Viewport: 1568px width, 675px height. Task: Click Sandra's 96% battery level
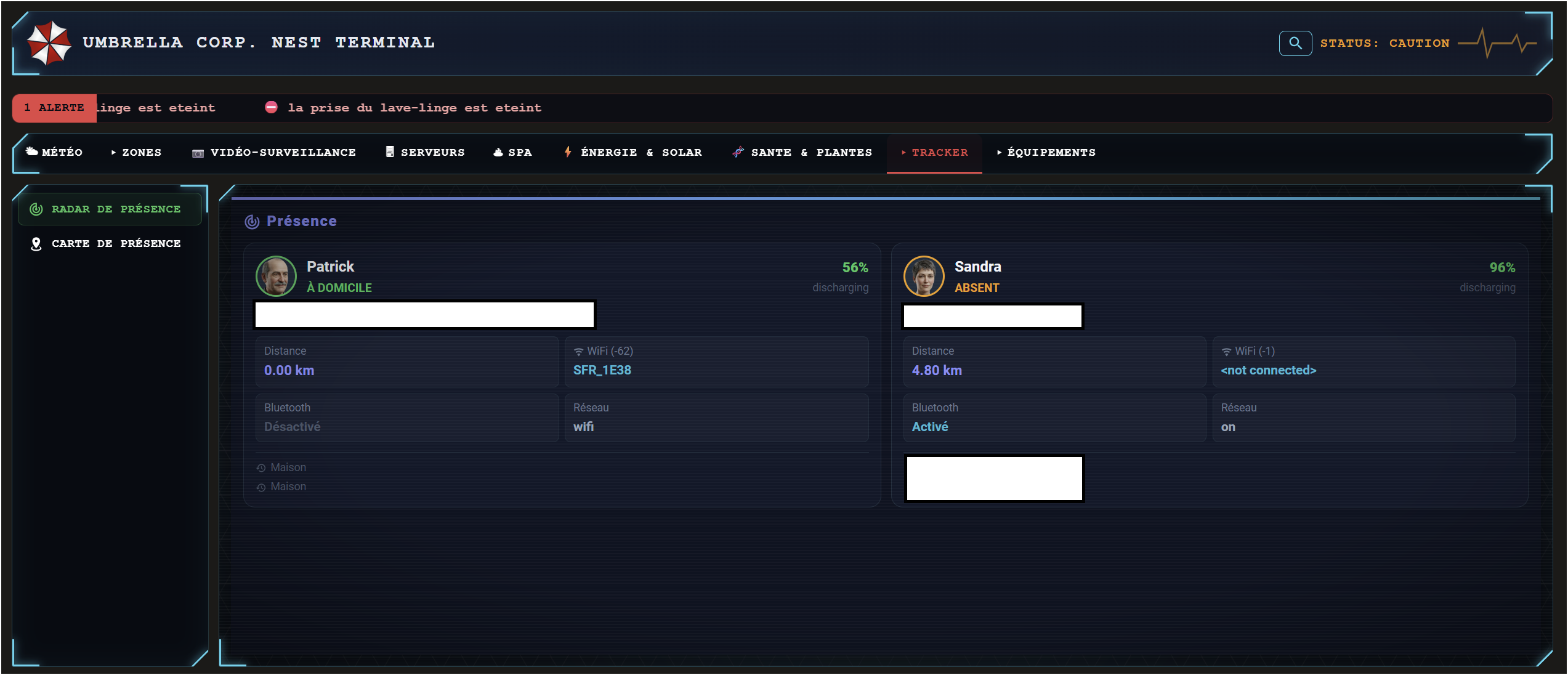point(1502,267)
